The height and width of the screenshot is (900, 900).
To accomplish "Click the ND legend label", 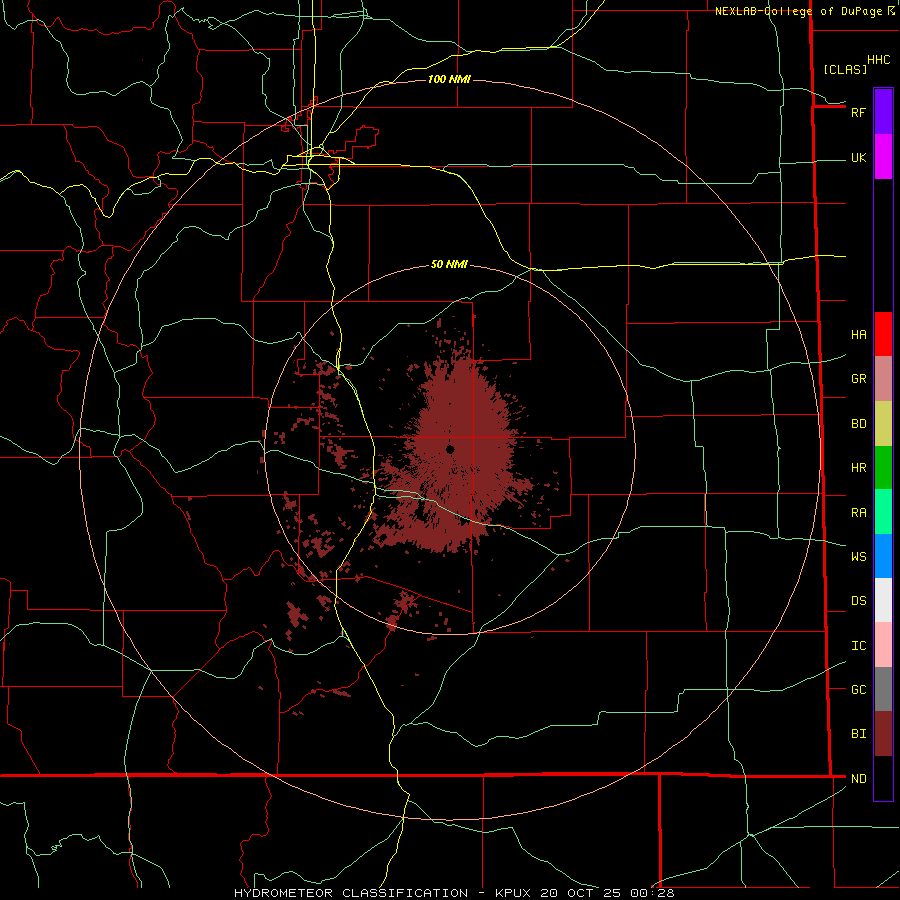I will pos(858,779).
